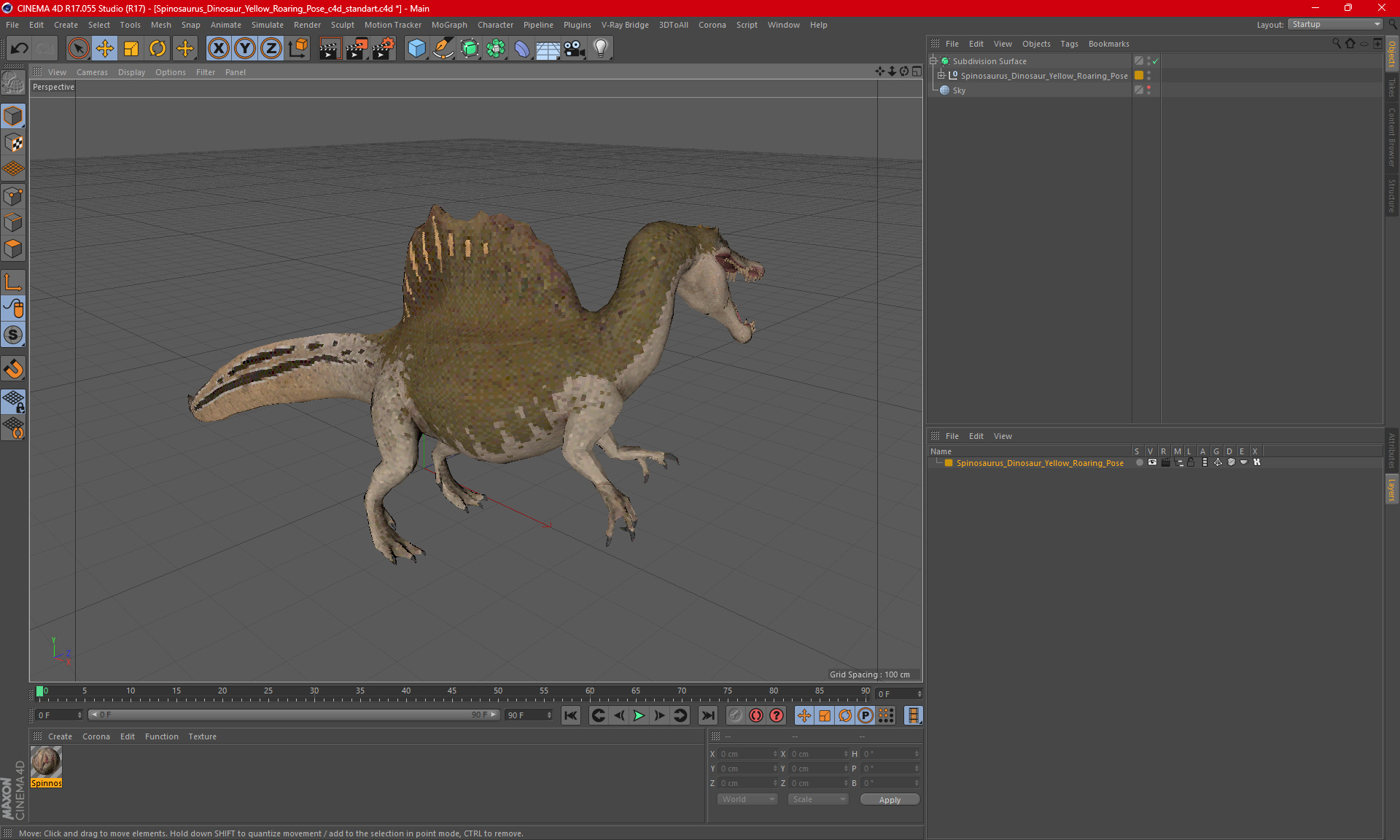Screen dimensions: 1400x840
Task: Toggle Solo for Spinosaurus layer
Action: [1139, 462]
